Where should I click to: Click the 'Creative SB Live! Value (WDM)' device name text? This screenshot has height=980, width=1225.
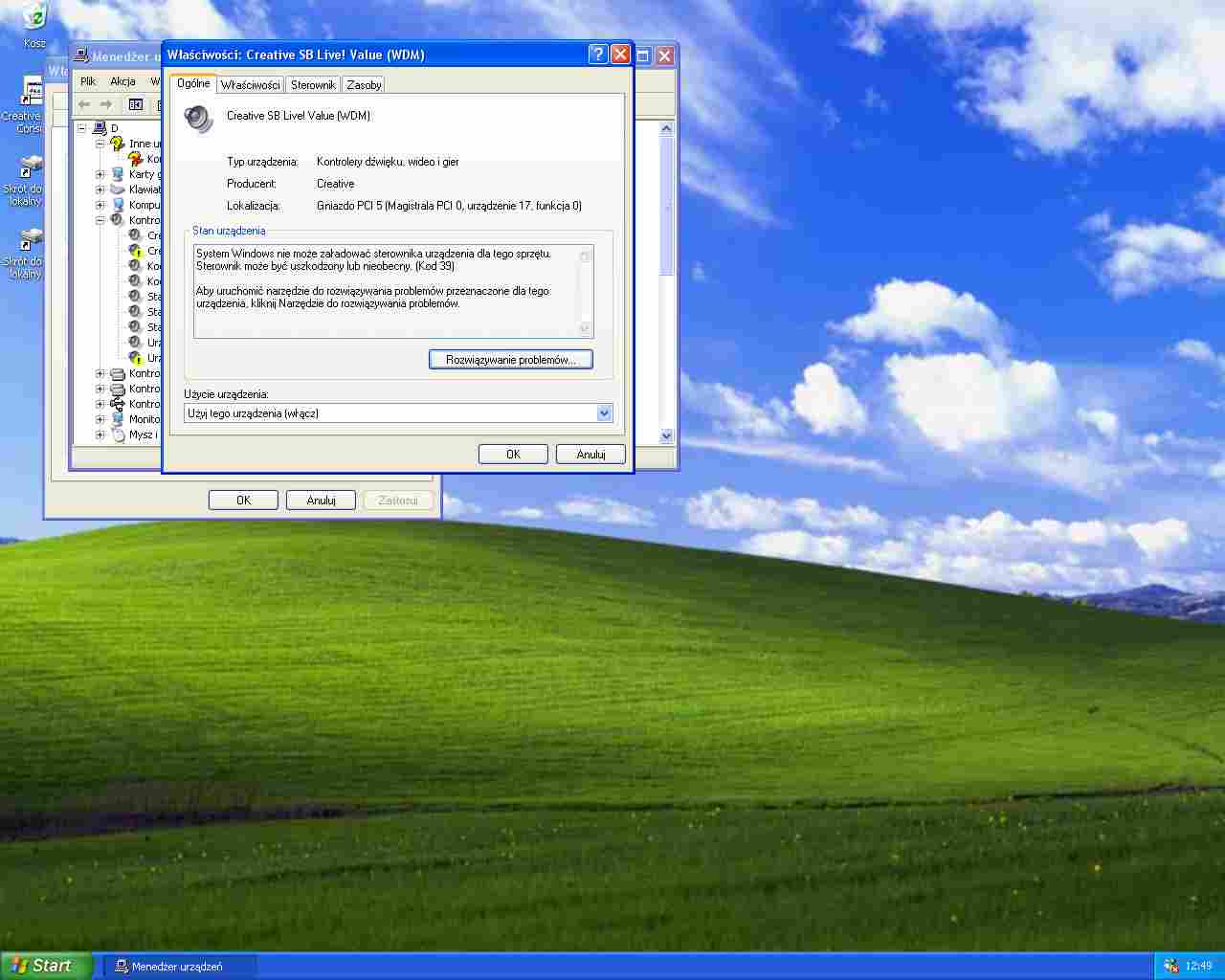(299, 116)
